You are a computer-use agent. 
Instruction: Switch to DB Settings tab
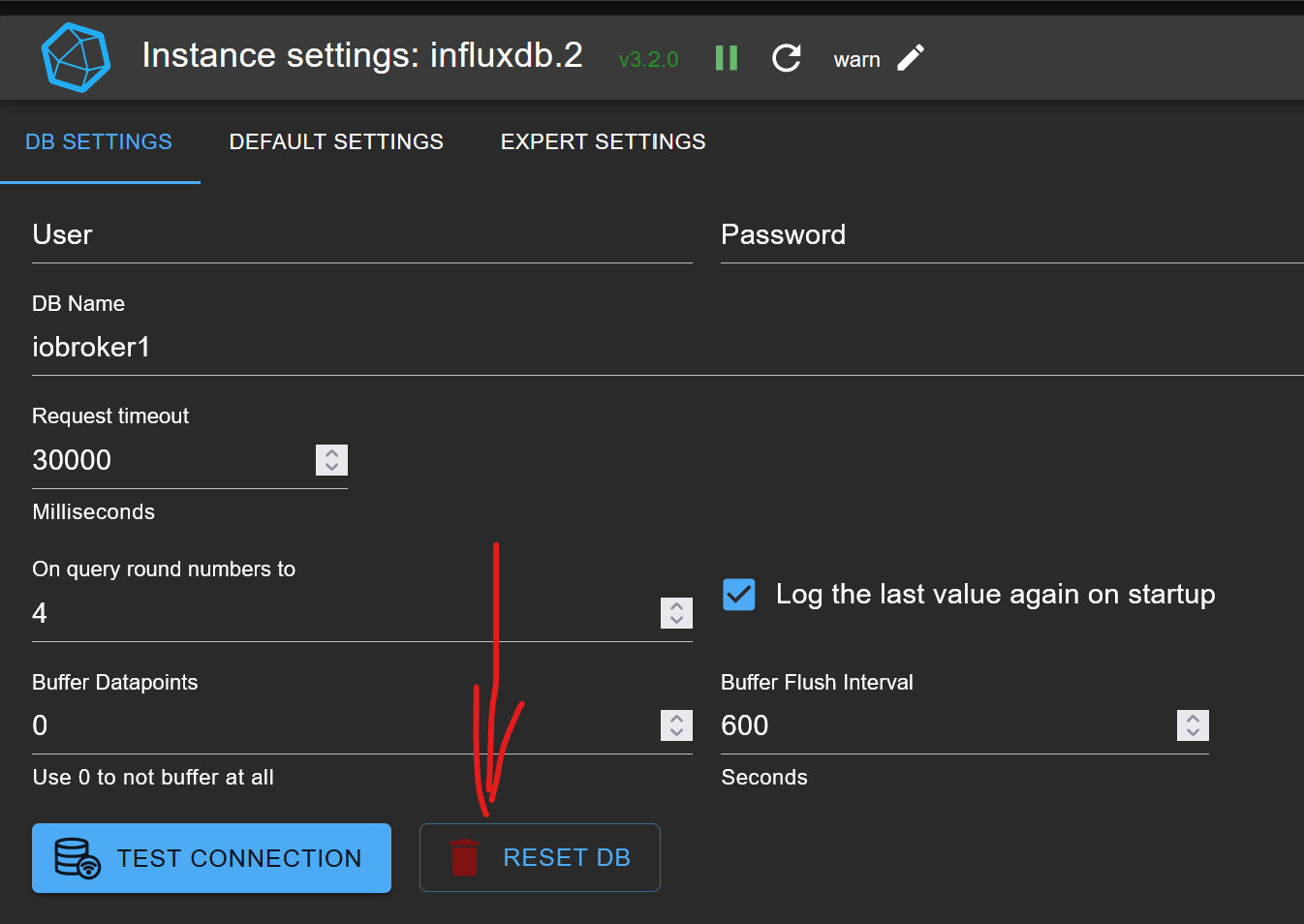tap(99, 141)
